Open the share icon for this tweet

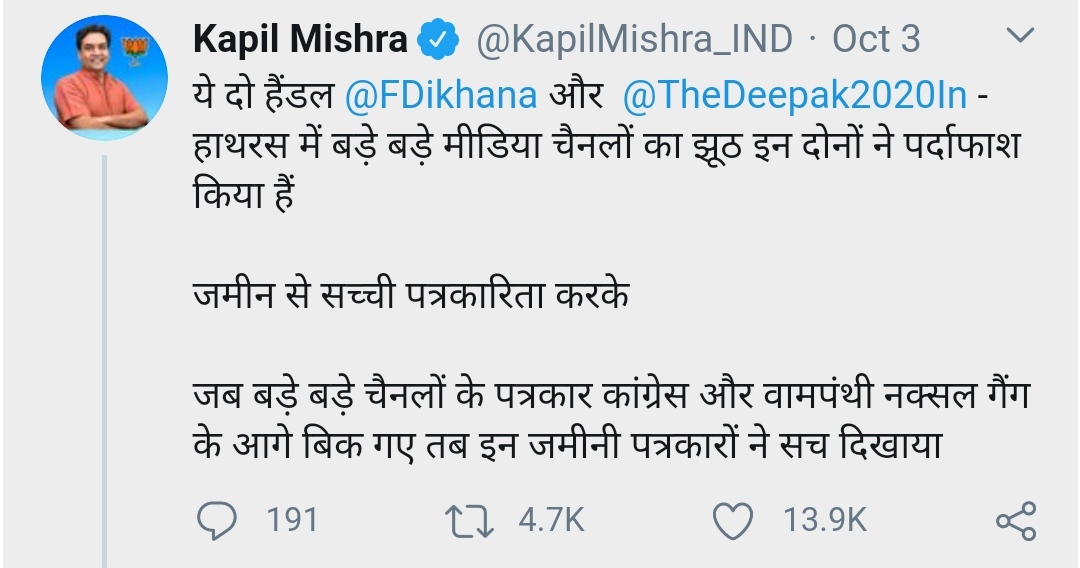point(1017,521)
